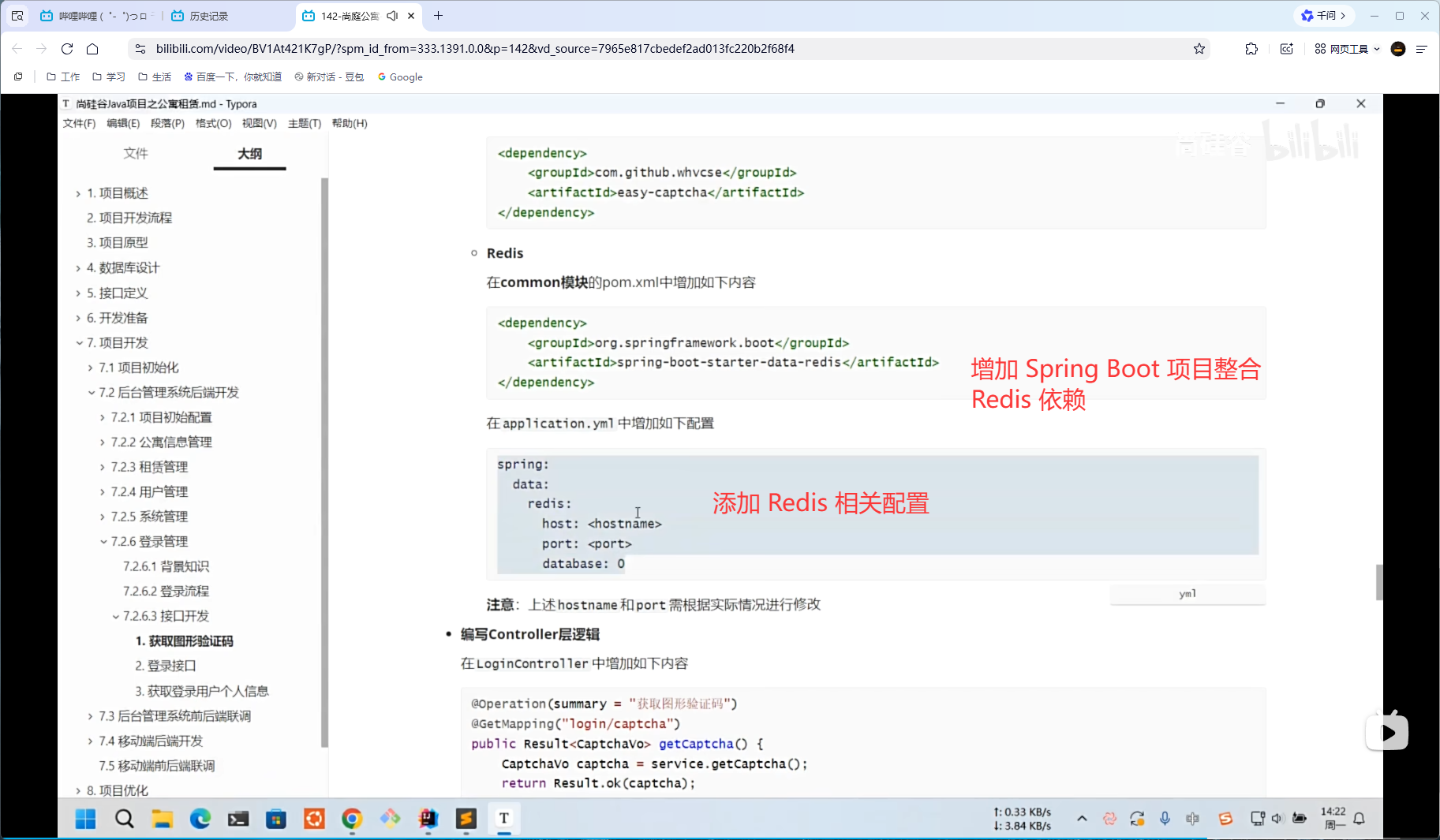The width and height of the screenshot is (1440, 840).
Task: Open taskbar Search icon
Action: 124,819
